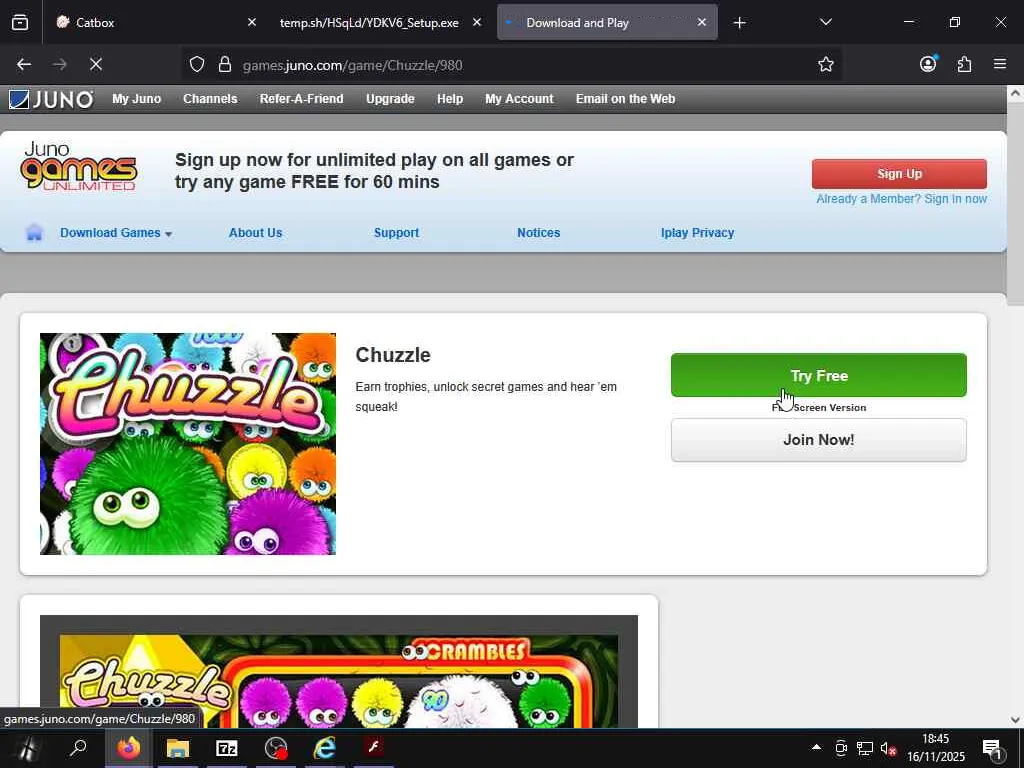Open the tracking protection shield icon
The image size is (1024, 768).
click(197, 65)
